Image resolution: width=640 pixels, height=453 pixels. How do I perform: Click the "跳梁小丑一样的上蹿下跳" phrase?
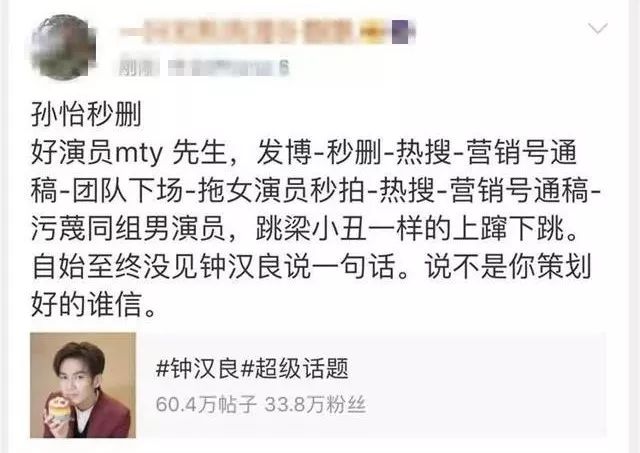coord(409,229)
